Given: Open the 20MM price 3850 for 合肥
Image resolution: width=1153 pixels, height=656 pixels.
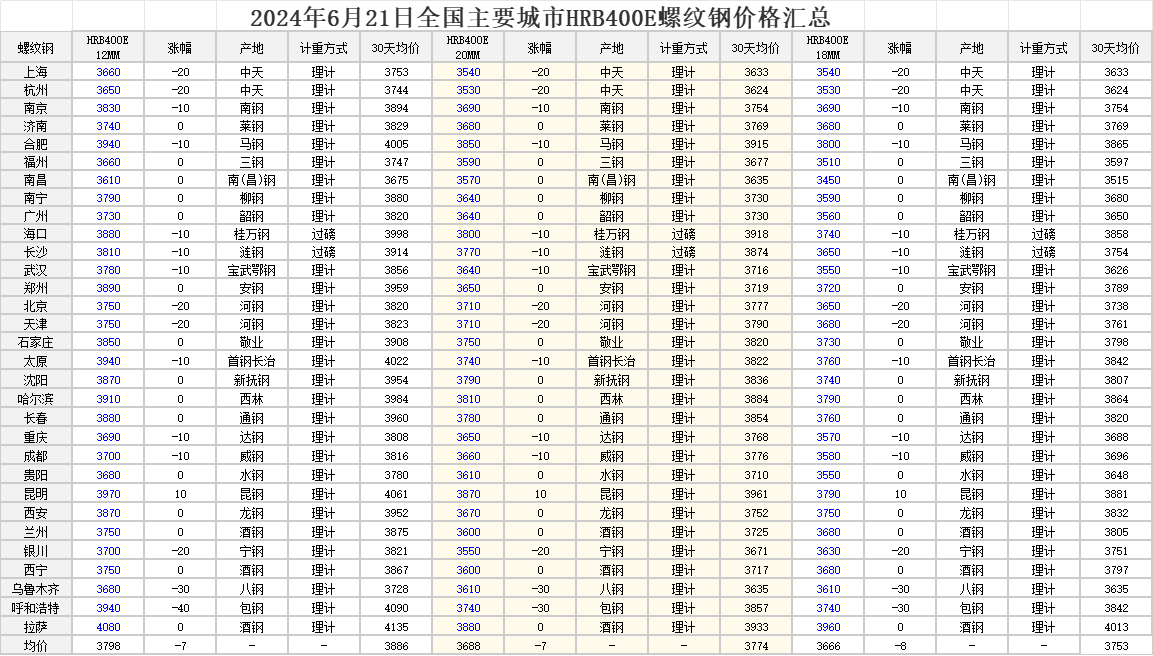Looking at the screenshot, I should tap(468, 144).
